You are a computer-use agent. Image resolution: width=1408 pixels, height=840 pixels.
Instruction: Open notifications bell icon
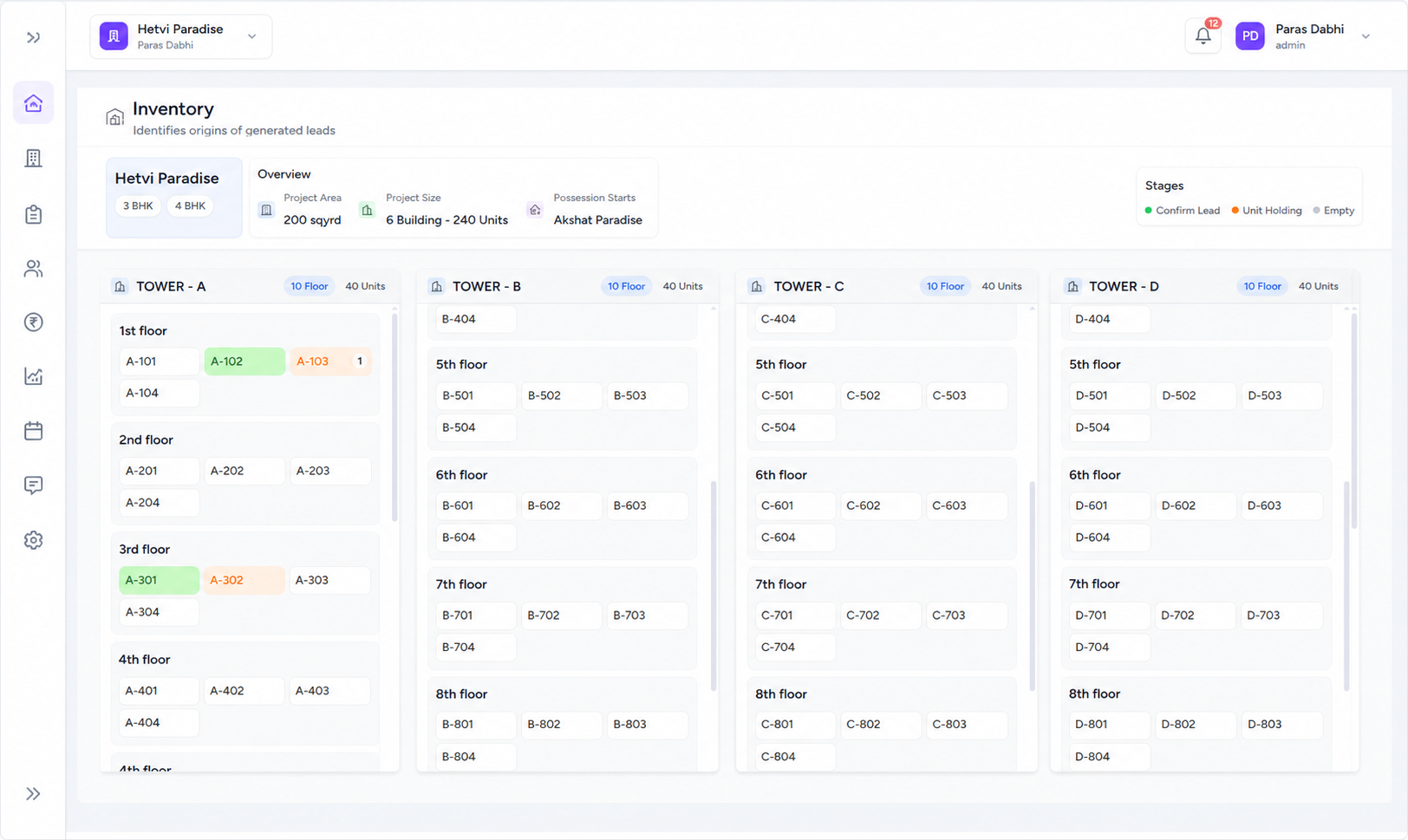(x=1203, y=36)
